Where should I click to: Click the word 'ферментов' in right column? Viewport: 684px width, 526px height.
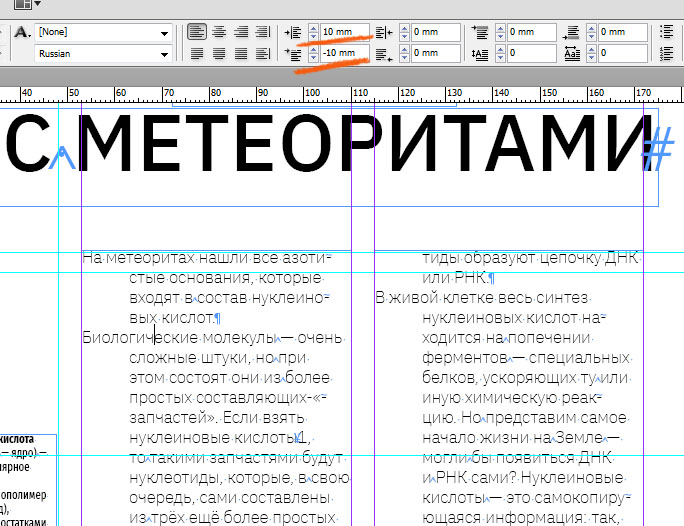[x=465, y=358]
